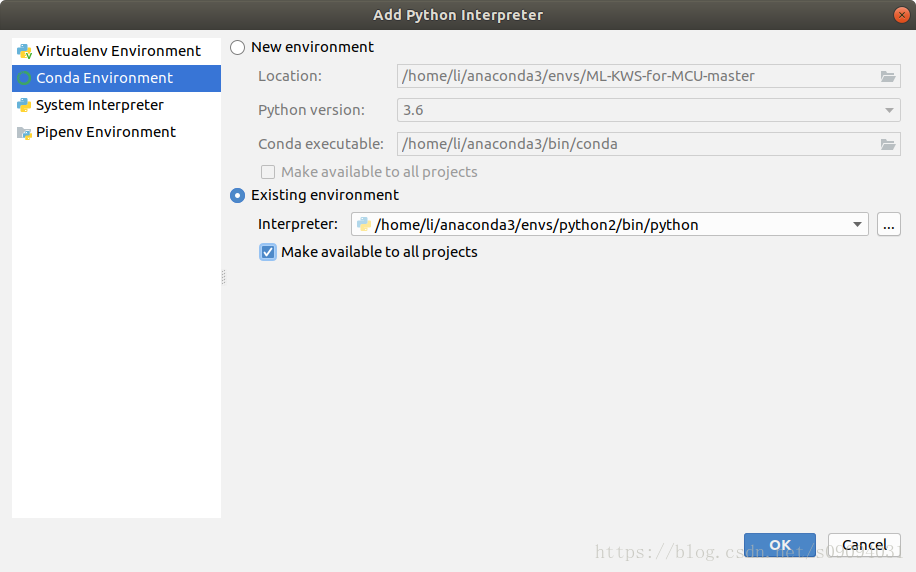916x572 pixels.
Task: Select Pipenv Environment in the sidebar
Action: 116,132
